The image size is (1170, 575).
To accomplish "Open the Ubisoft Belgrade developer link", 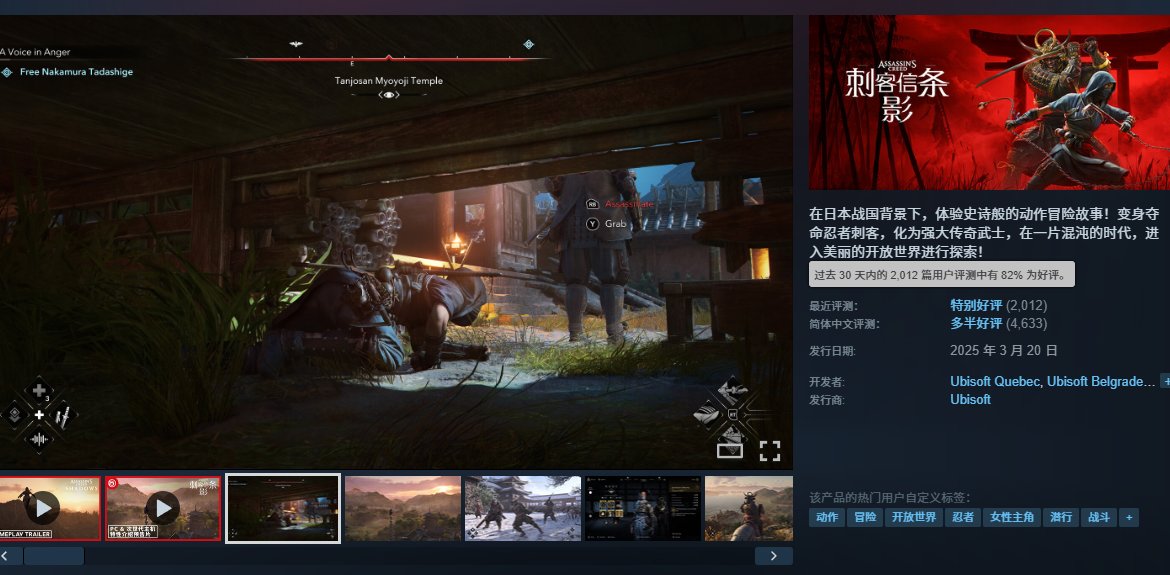I will (1101, 381).
